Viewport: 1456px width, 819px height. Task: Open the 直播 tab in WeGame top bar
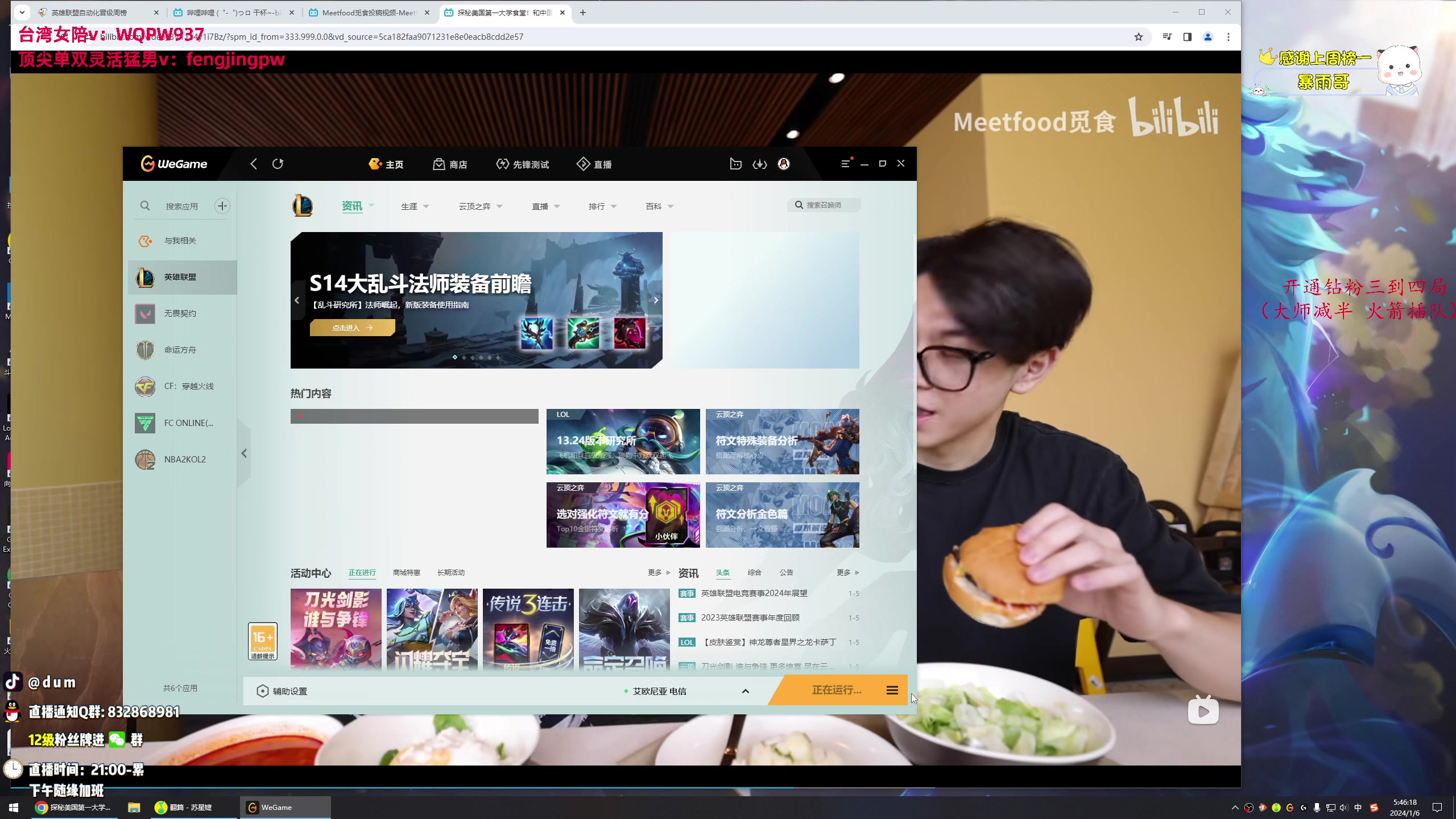pyautogui.click(x=594, y=164)
